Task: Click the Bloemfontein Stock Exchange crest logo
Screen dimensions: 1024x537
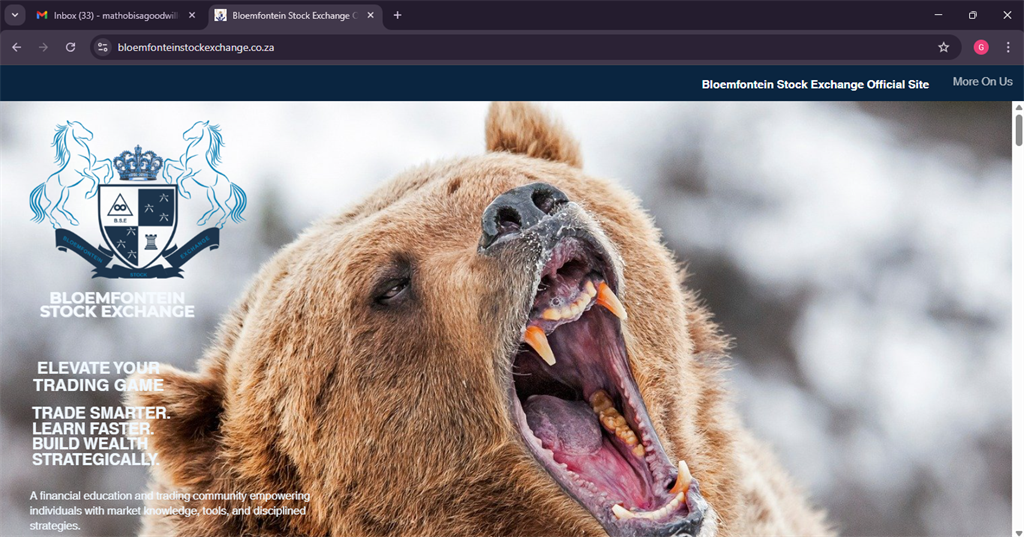Action: [x=138, y=200]
